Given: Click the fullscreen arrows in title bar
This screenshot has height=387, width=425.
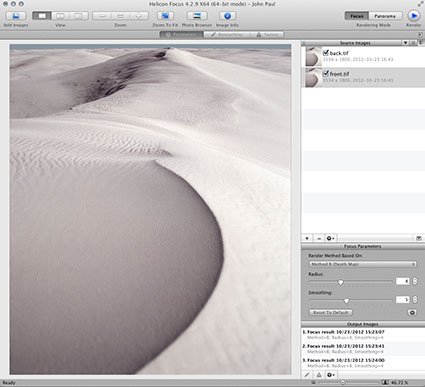Looking at the screenshot, I should [x=420, y=4].
